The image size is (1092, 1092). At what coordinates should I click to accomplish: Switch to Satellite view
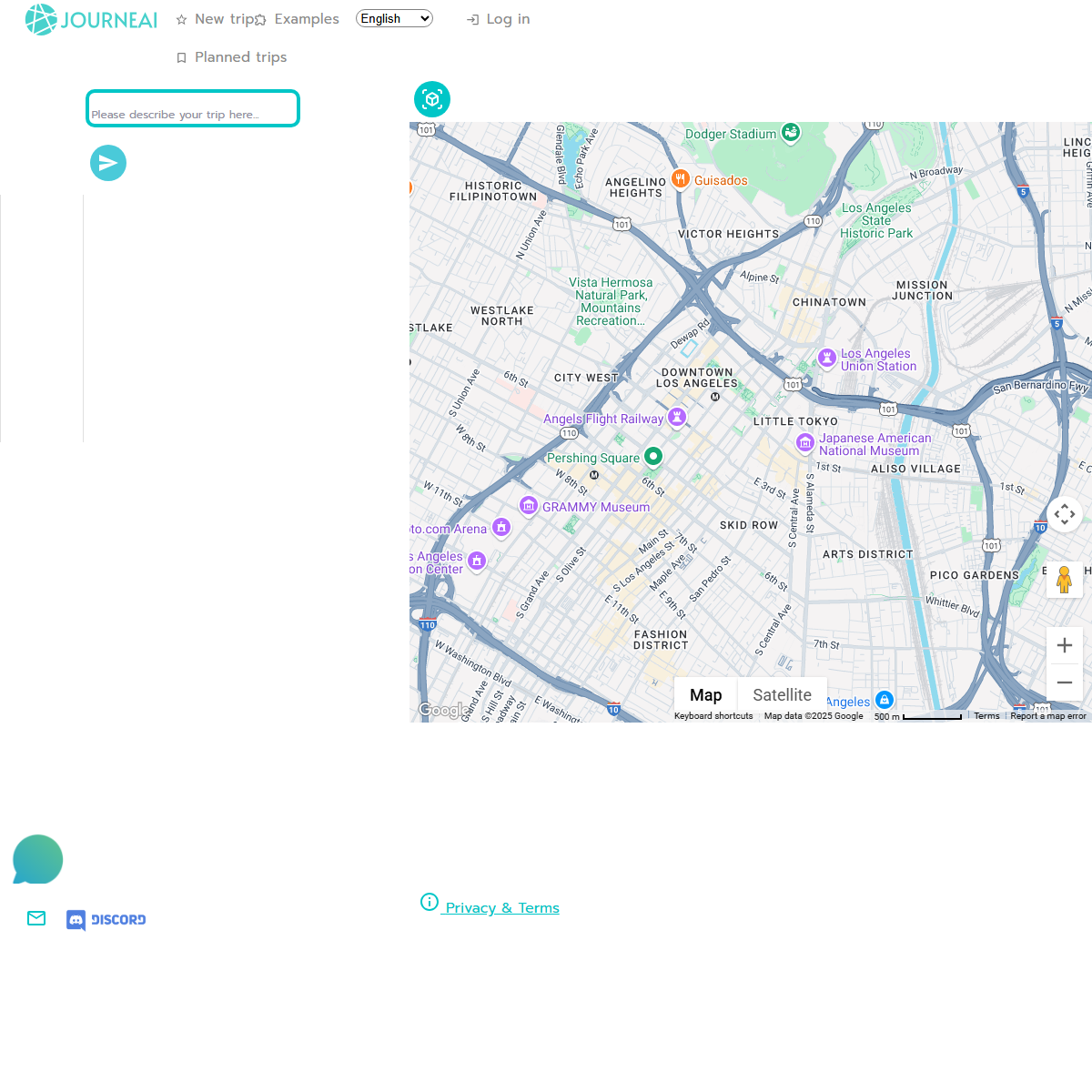[783, 695]
